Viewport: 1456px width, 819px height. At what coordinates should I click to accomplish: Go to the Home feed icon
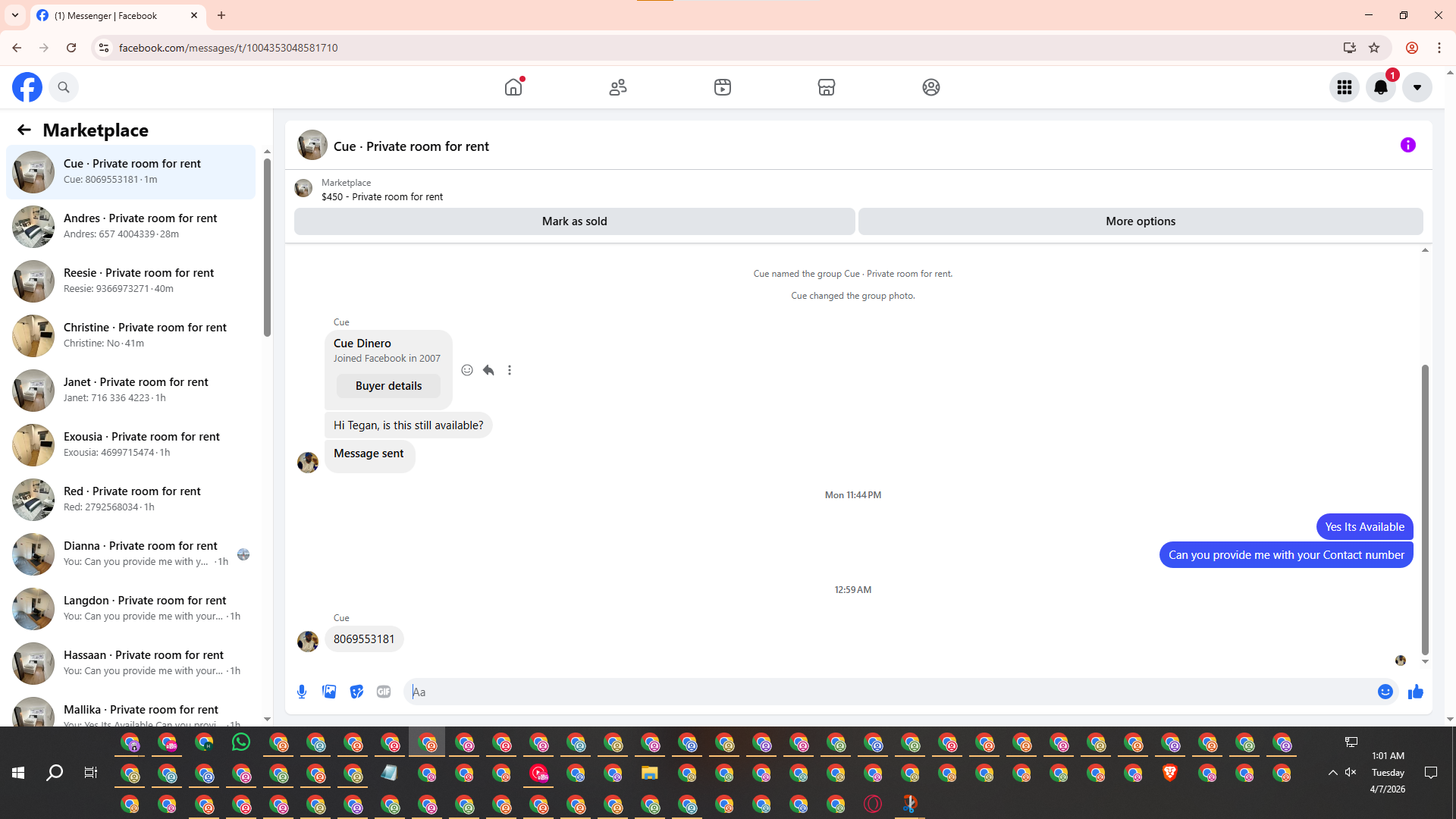513,87
